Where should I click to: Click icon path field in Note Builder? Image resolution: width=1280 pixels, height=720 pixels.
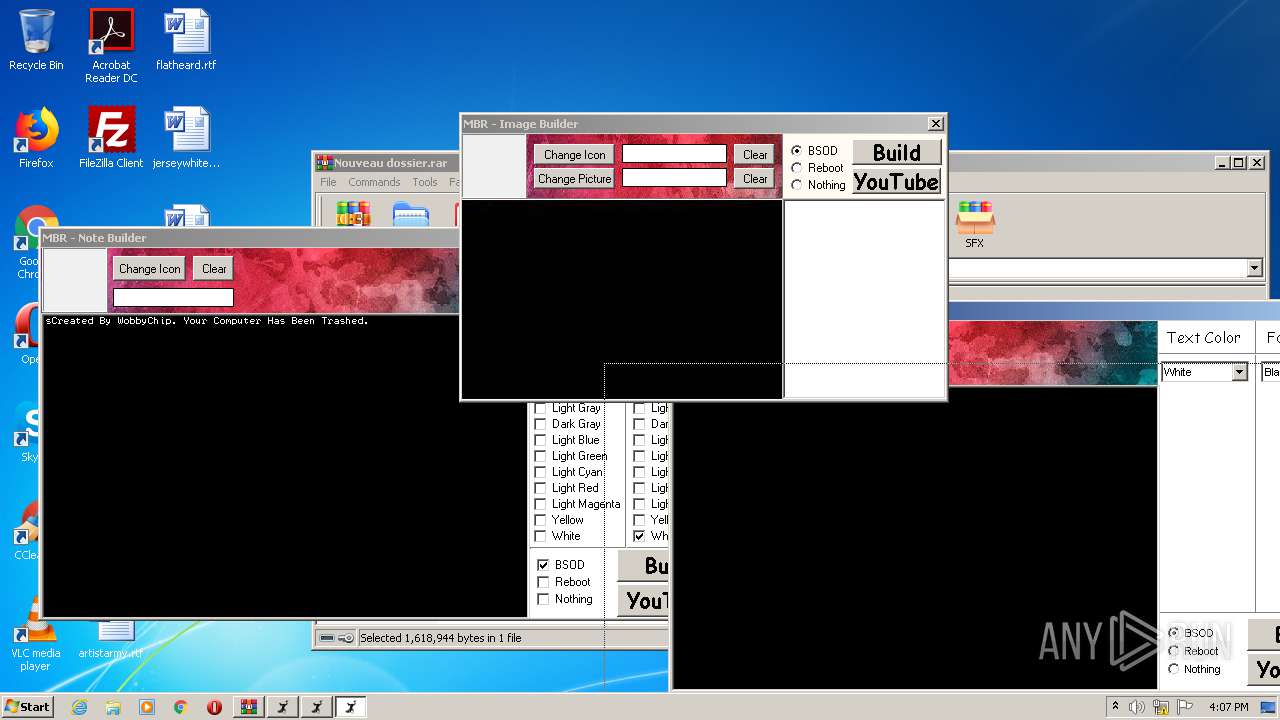173,298
